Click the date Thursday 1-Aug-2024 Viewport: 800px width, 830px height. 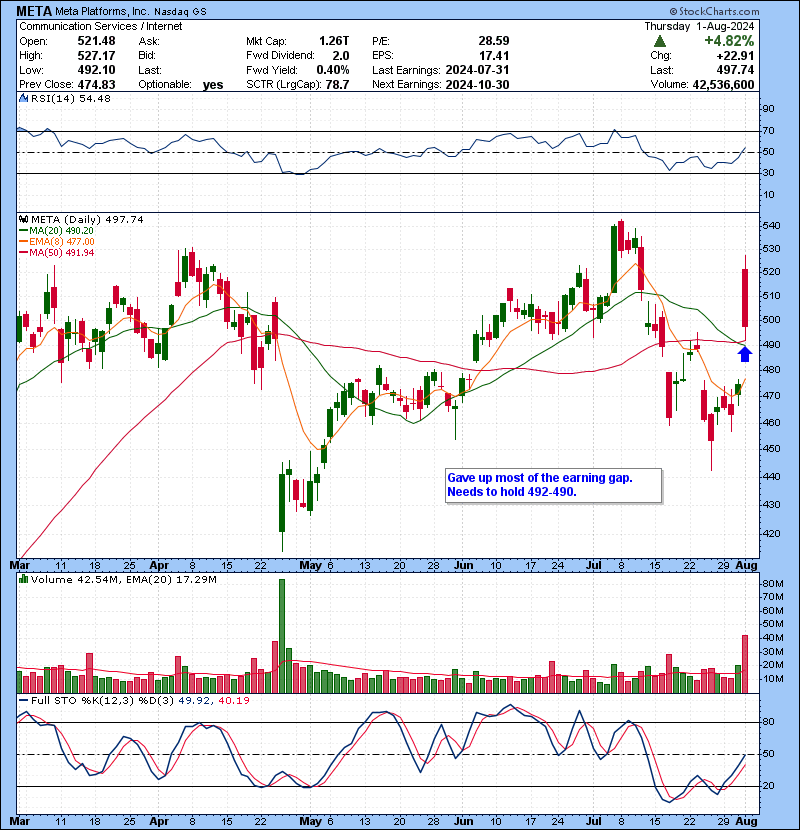click(x=699, y=26)
